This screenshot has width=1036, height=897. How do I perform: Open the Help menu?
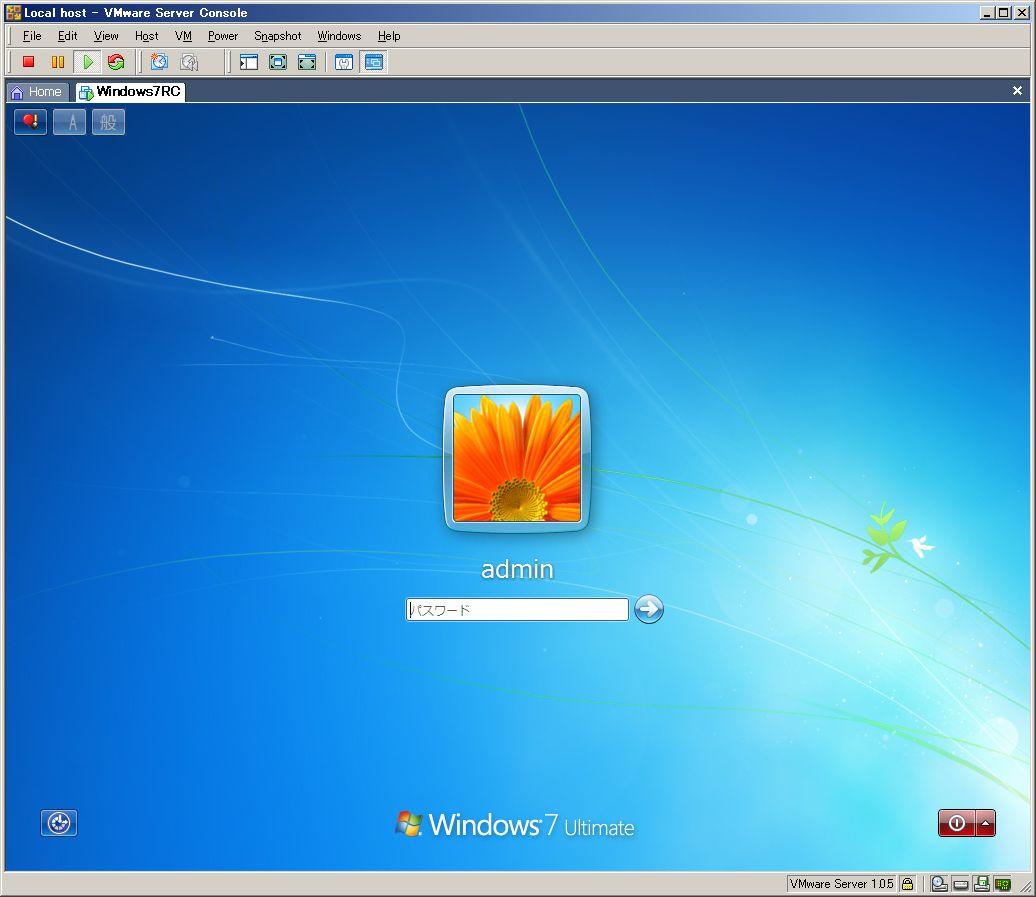click(x=389, y=36)
